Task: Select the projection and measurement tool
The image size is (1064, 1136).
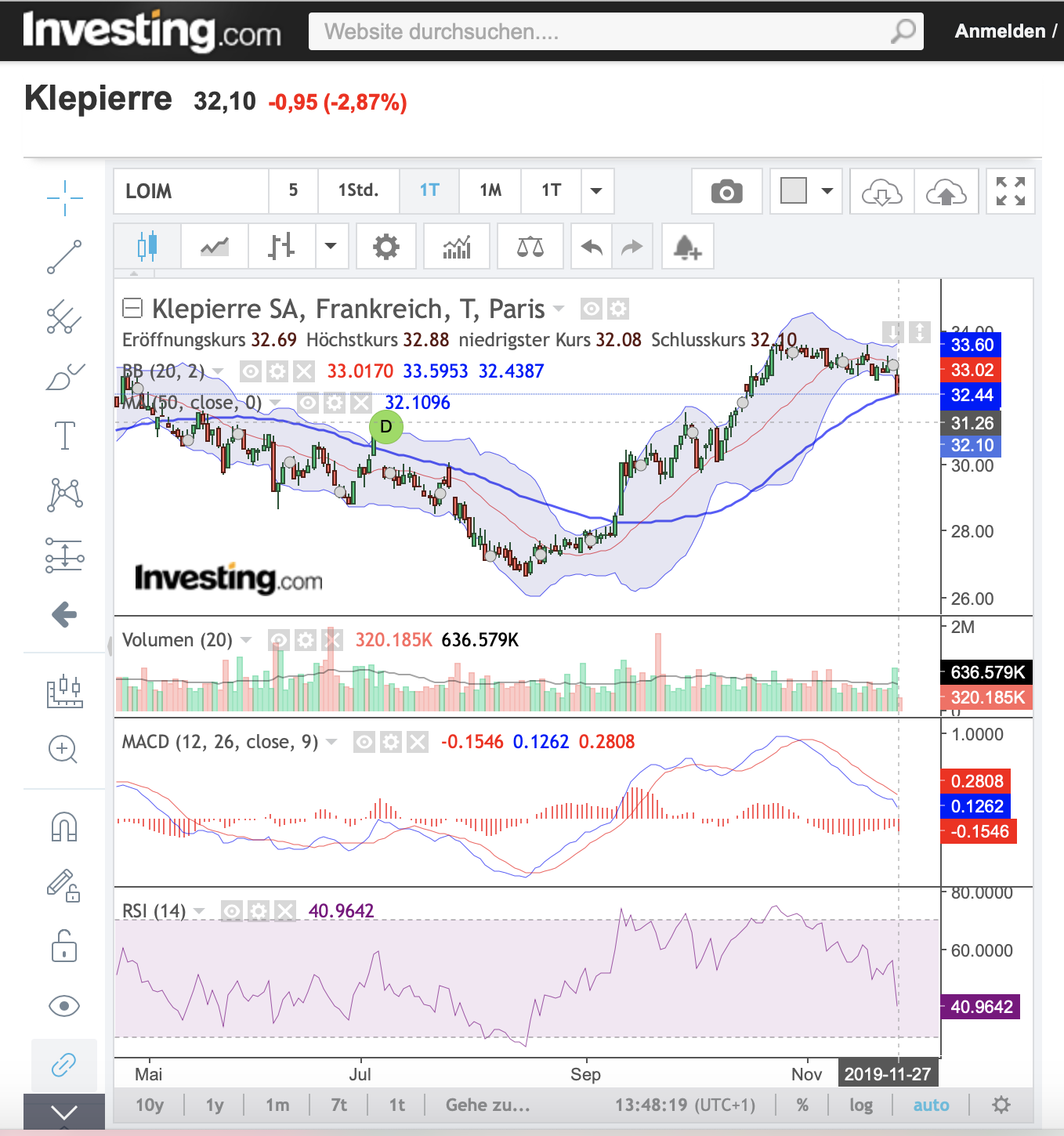Action: 64,555
